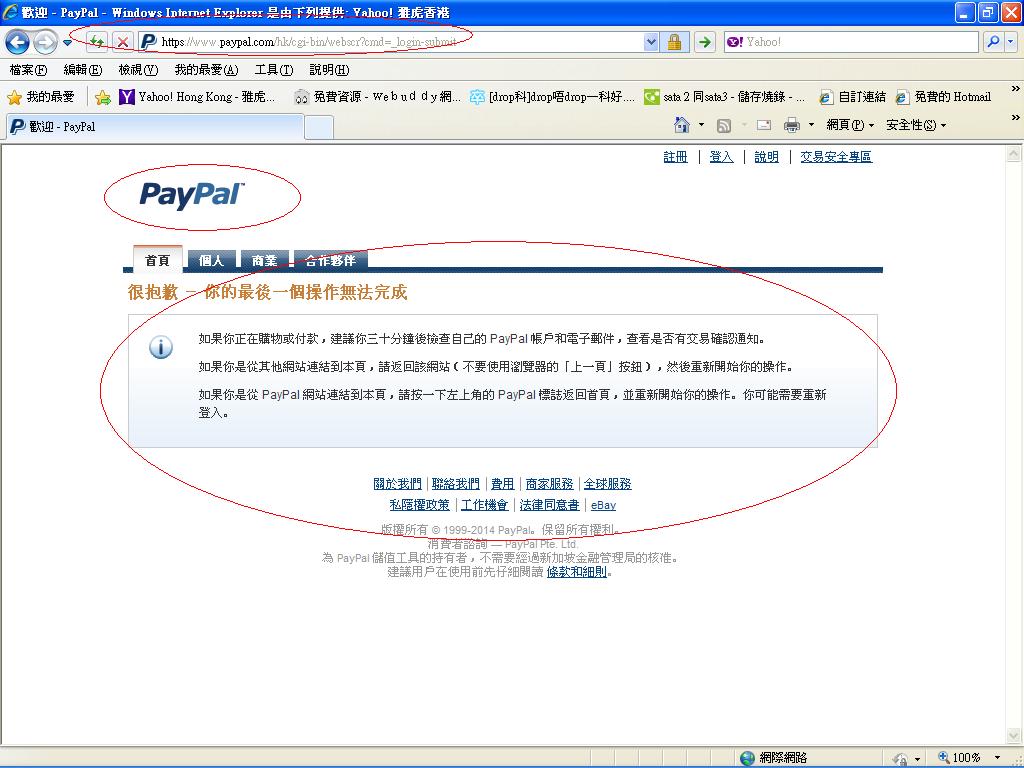Click the add to favorites bar icon
The image size is (1024, 768).
(103, 97)
